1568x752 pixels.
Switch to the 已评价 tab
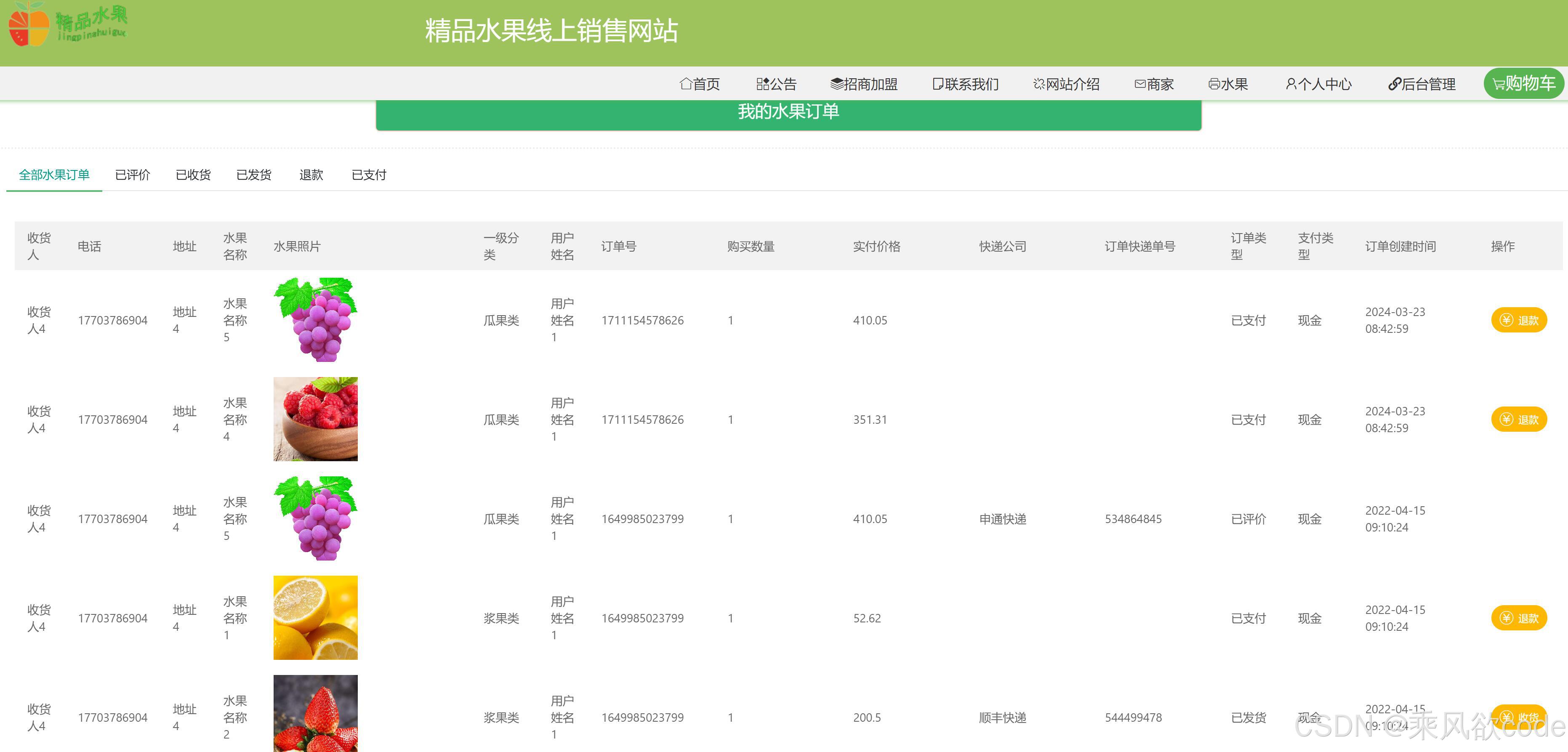tap(133, 175)
